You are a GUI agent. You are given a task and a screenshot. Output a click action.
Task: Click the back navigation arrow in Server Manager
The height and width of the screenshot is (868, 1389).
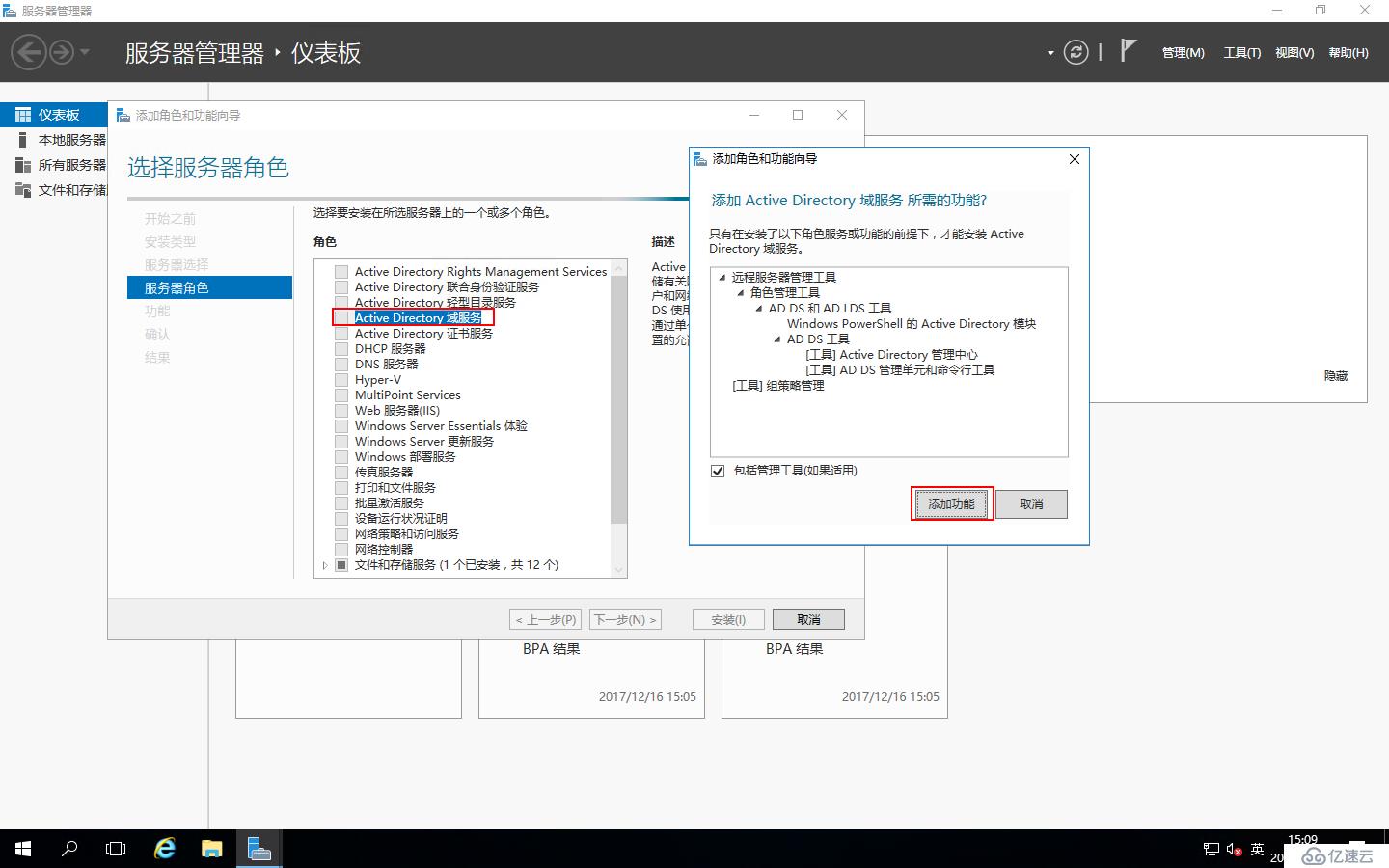tap(29, 52)
